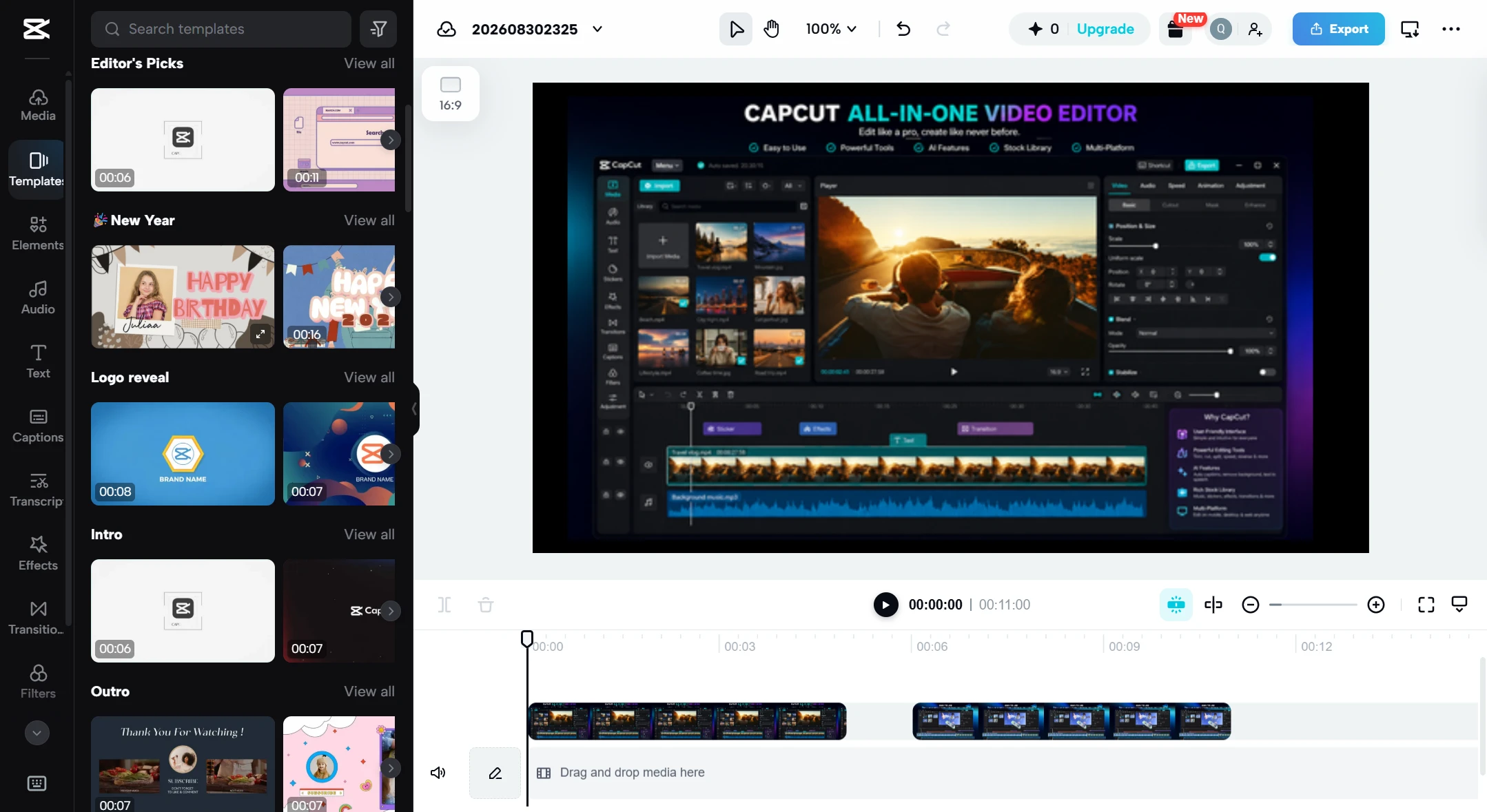Click the Export button

[1338, 29]
